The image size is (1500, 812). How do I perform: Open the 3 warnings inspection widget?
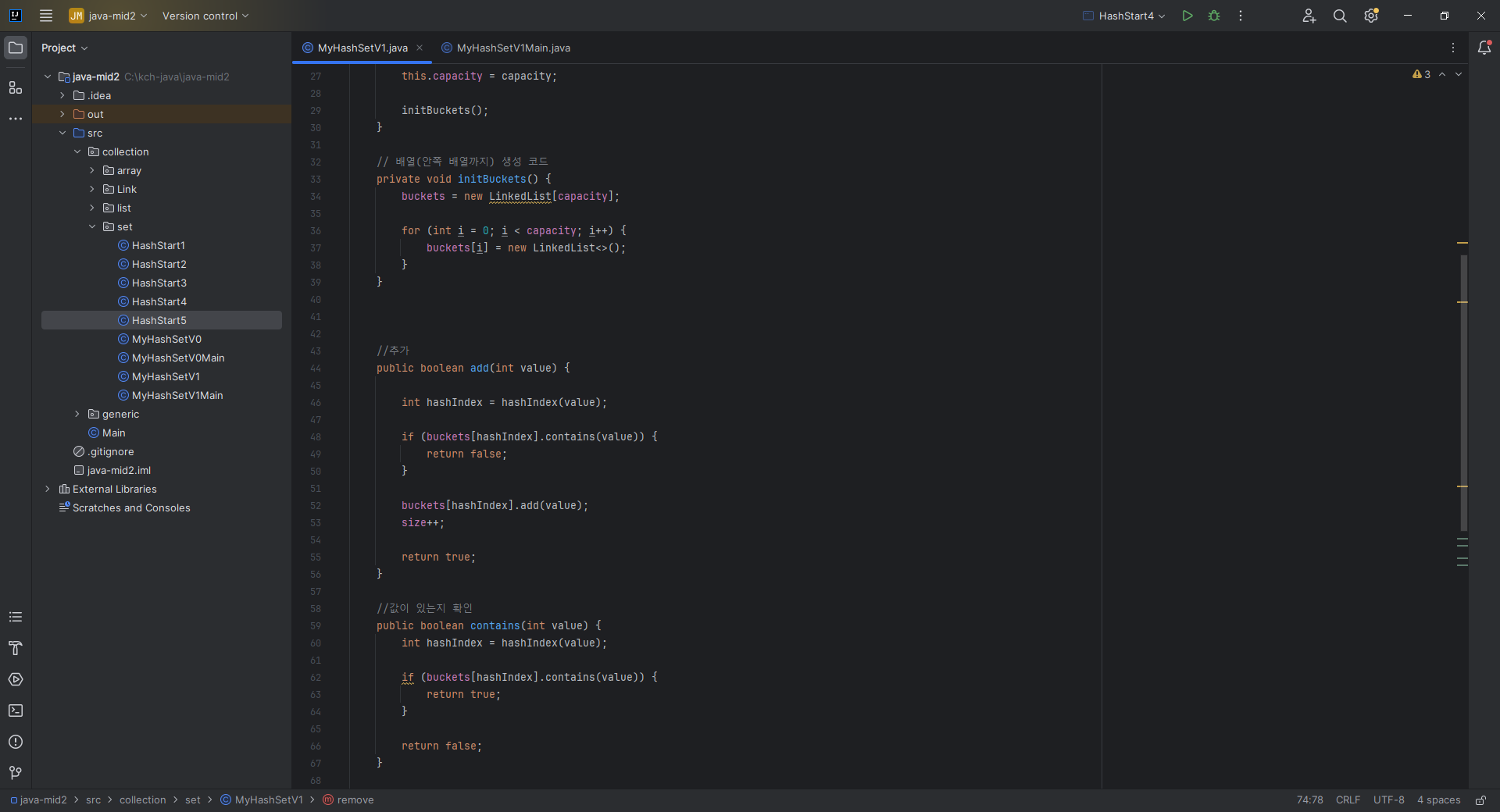(1421, 74)
